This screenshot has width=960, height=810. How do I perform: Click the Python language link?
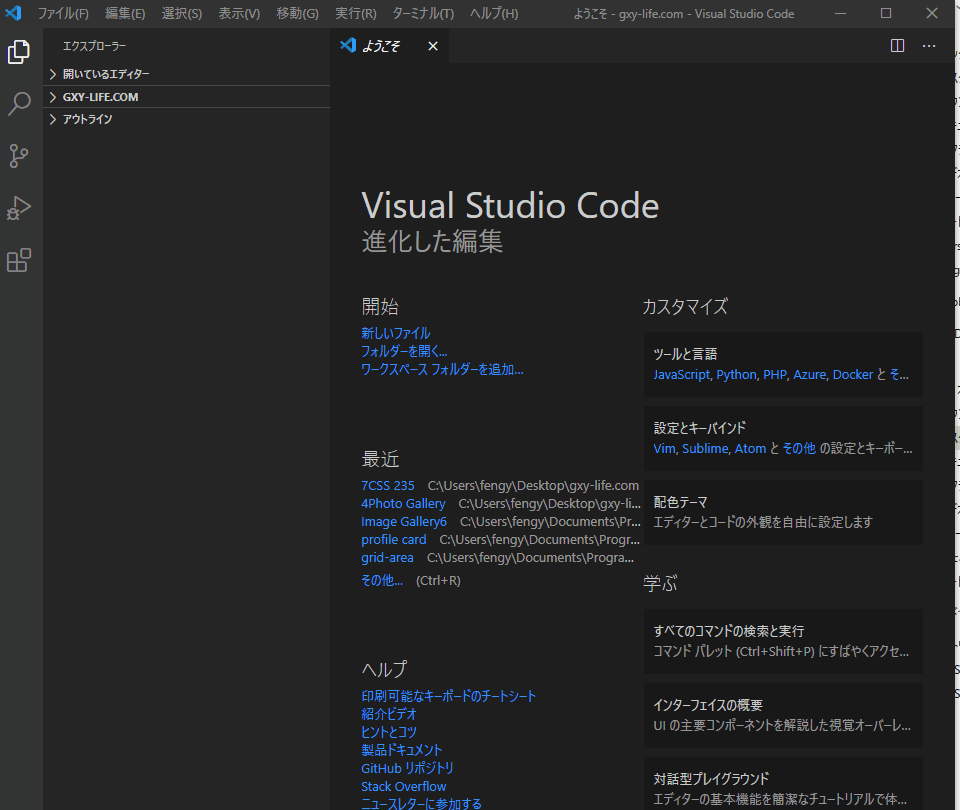point(736,374)
